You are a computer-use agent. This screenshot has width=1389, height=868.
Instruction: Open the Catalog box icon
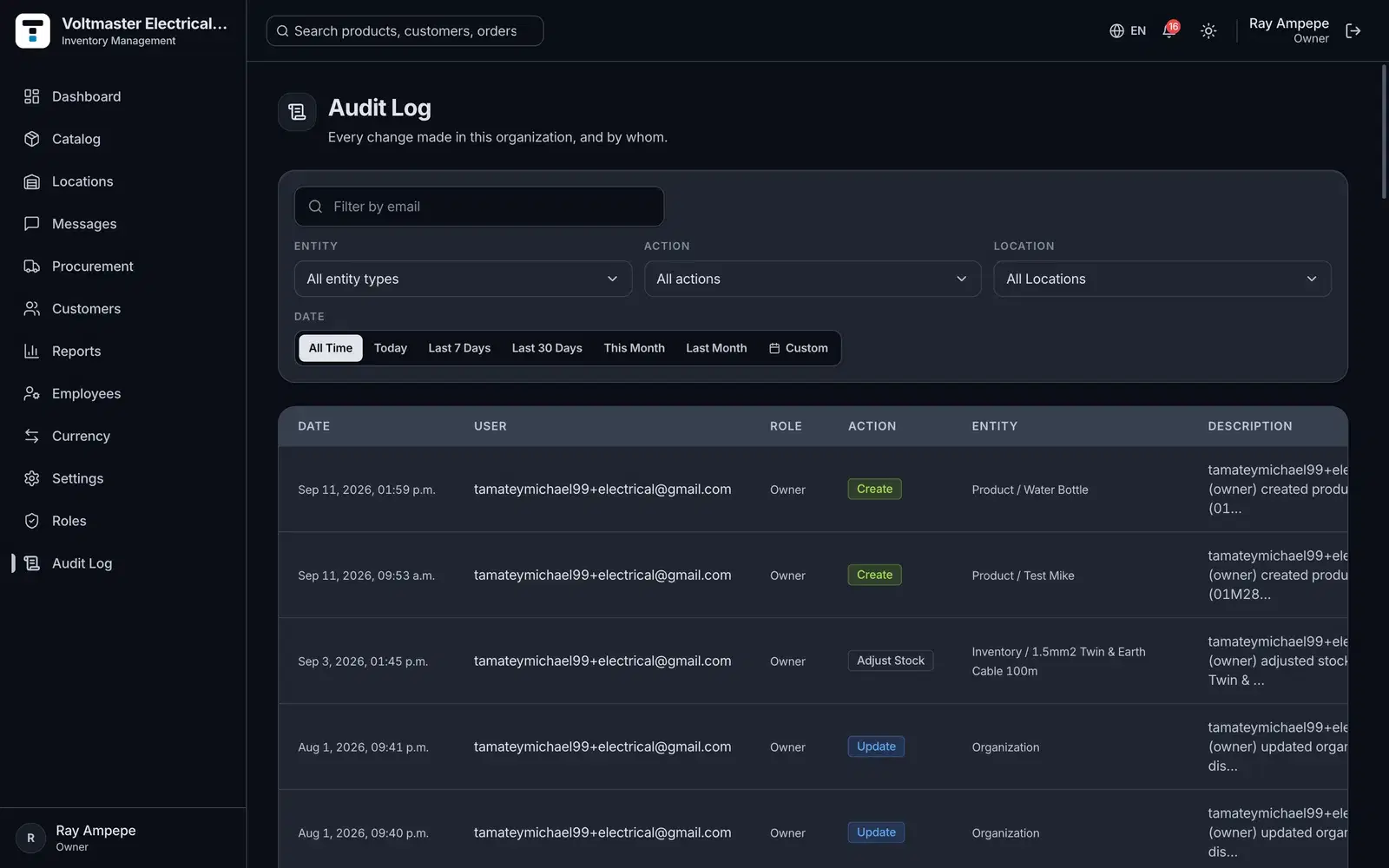32,139
